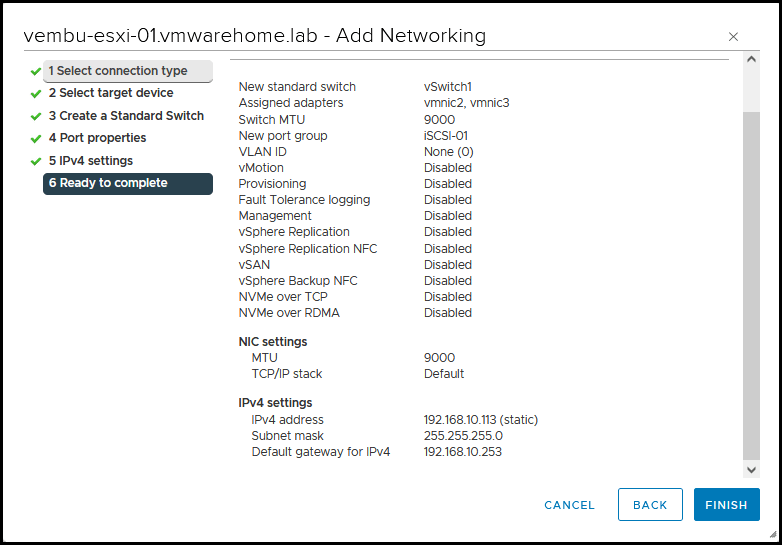The image size is (782, 545).
Task: Click the NVMe over TCP label
Action: [x=283, y=297]
